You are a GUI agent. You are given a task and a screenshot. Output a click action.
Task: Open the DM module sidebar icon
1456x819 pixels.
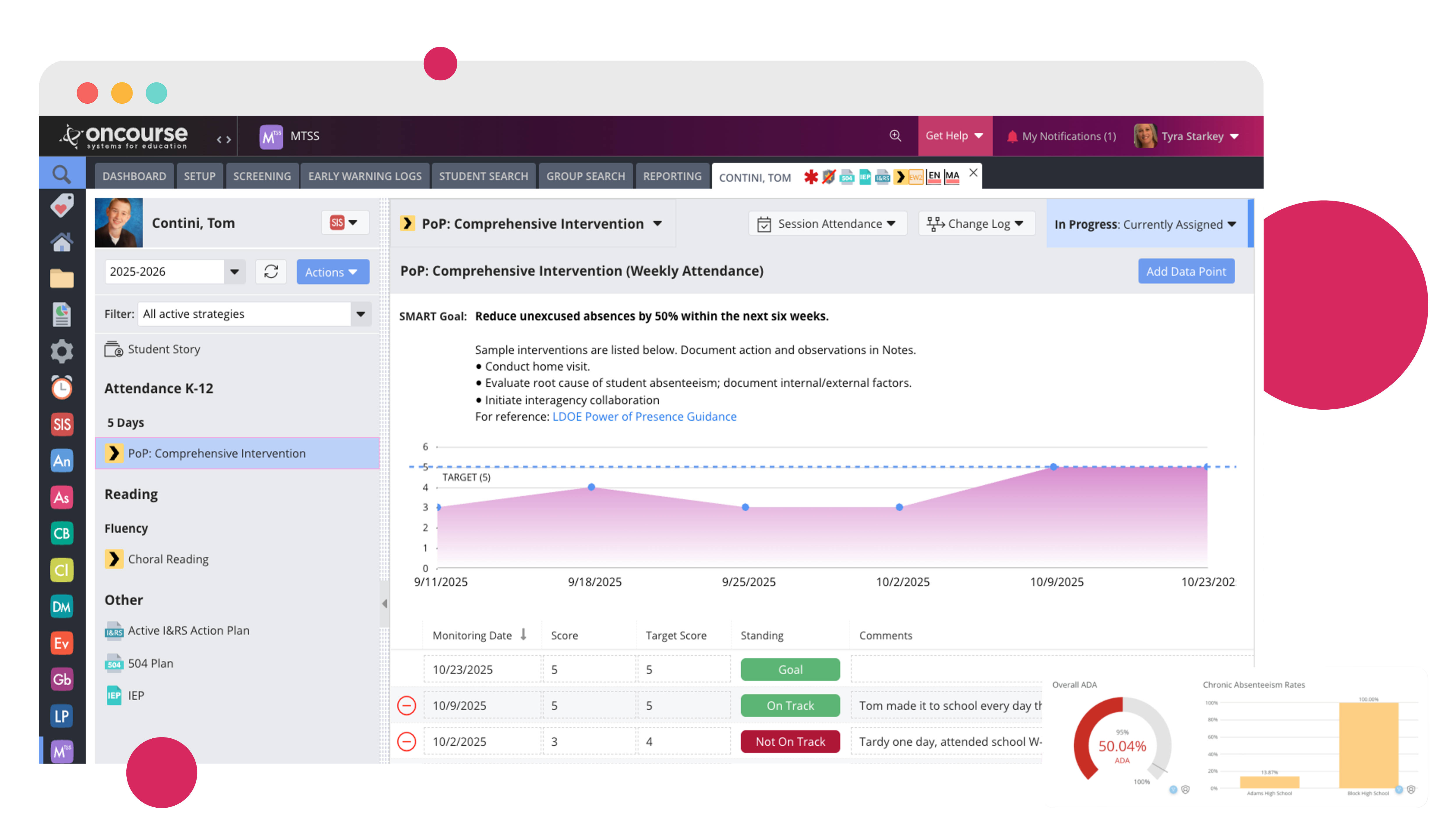point(62,606)
